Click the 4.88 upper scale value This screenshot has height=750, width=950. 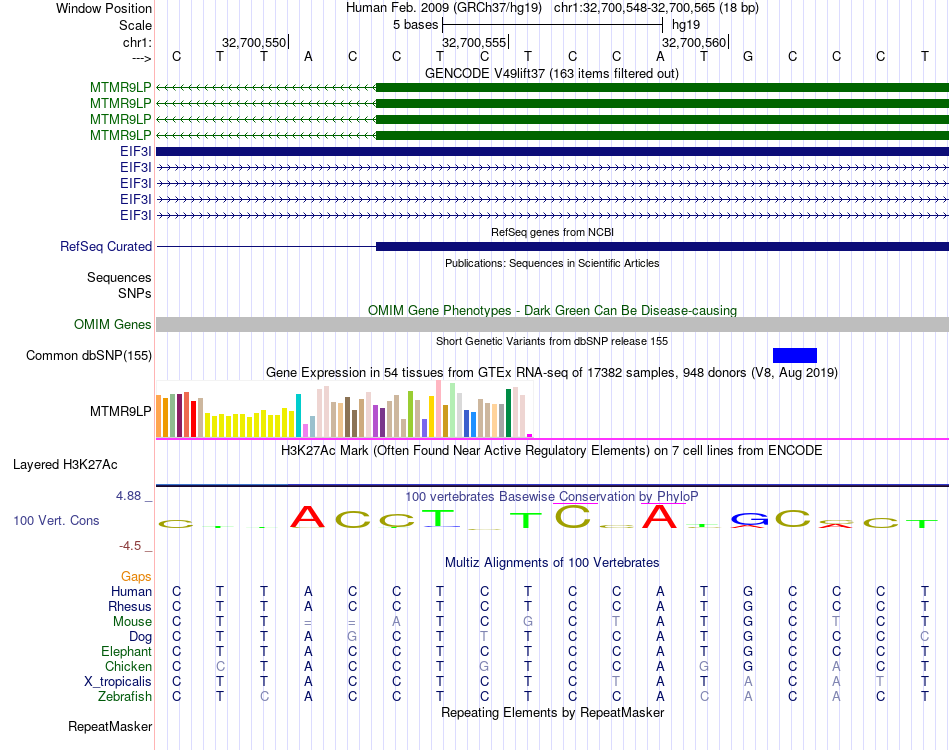point(128,496)
